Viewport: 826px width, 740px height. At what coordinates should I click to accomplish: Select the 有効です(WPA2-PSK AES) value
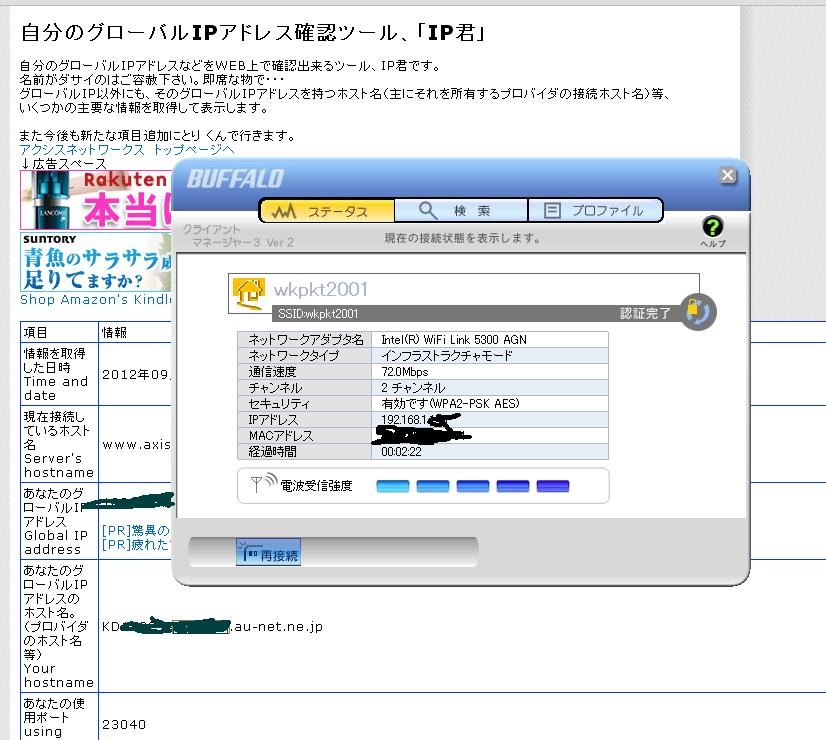[x=450, y=403]
